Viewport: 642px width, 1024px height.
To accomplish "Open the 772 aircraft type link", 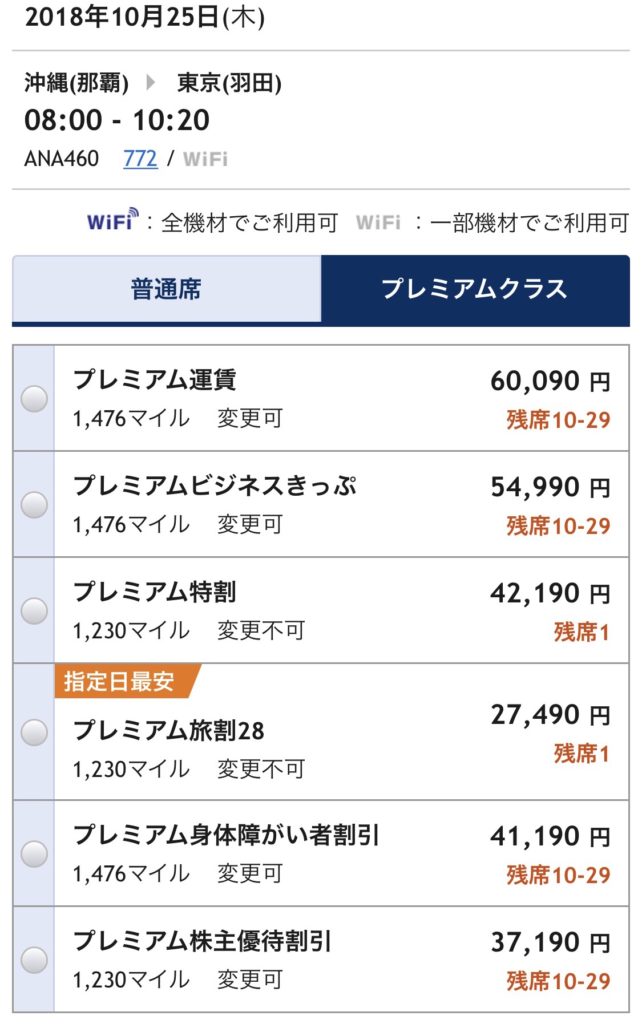I will (140, 159).
